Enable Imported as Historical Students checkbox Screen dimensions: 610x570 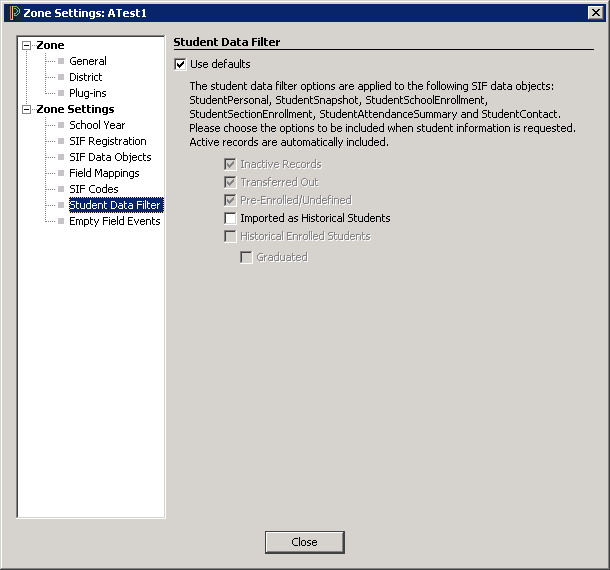point(231,218)
